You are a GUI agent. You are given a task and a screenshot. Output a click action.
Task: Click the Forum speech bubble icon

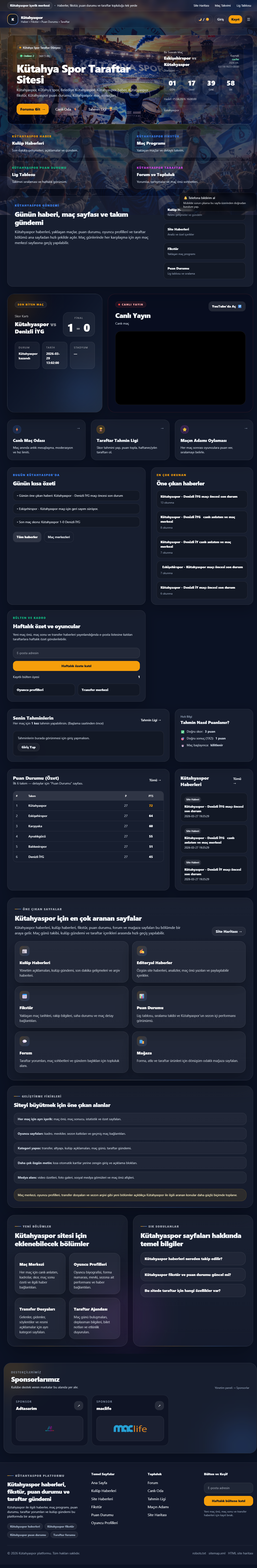pos(24,1041)
